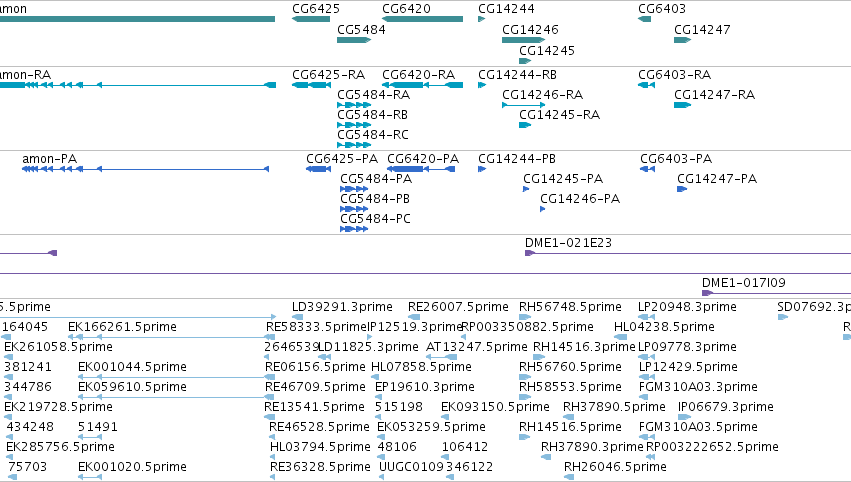Click the RE26007.5prime EST
Image resolution: width=851 pixels, height=482 pixels.
pos(413,317)
